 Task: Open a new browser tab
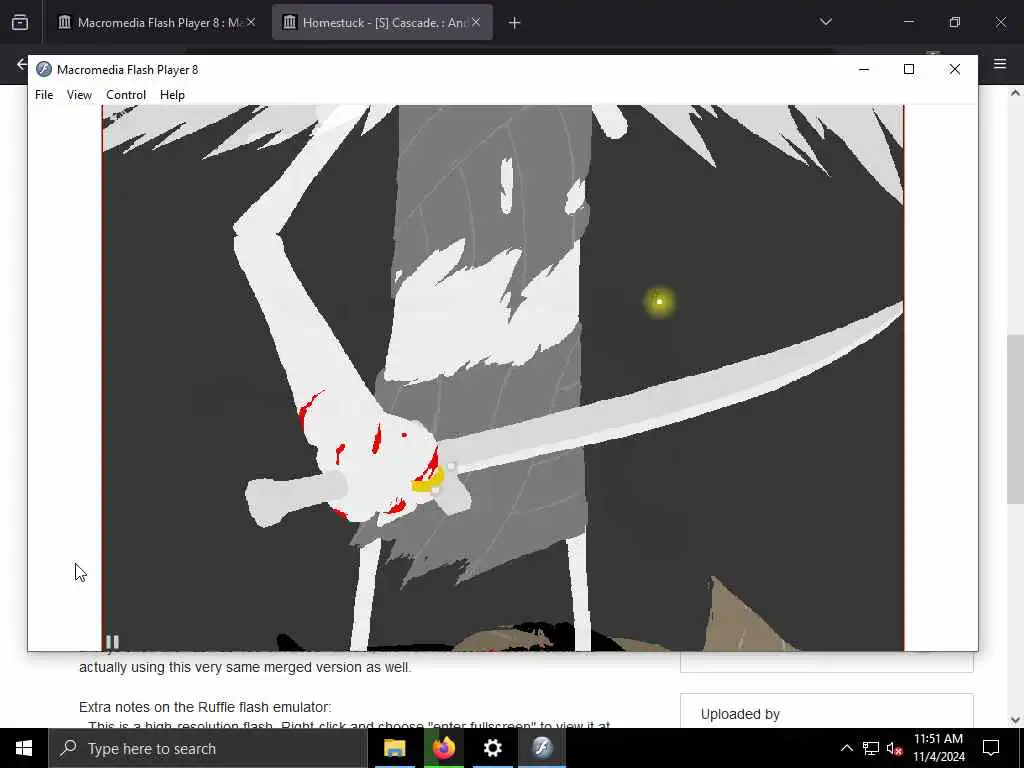(515, 23)
